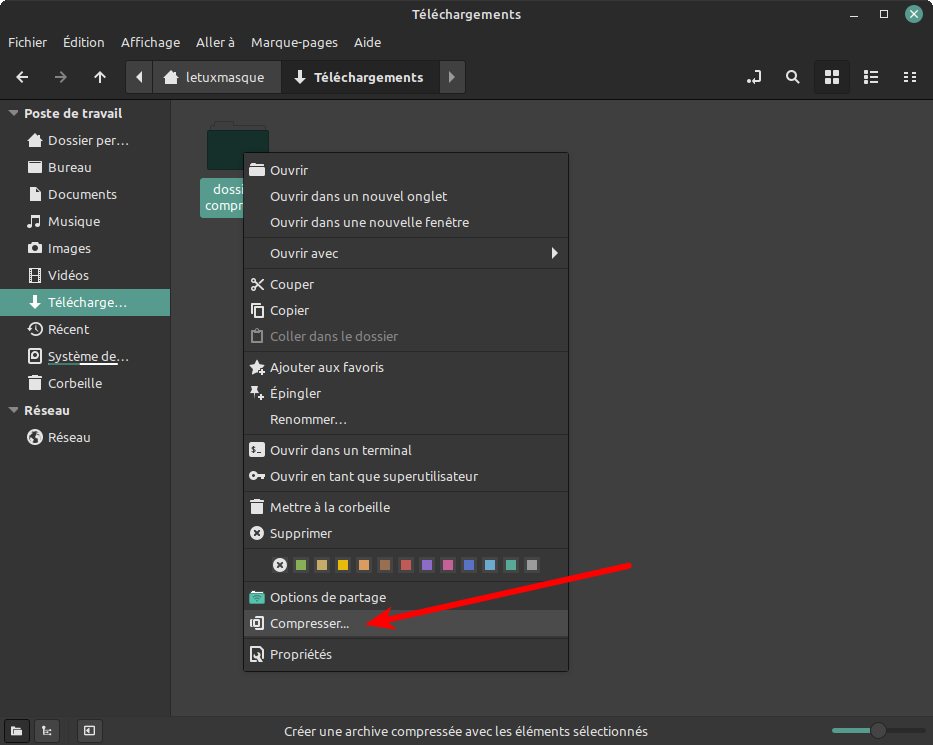Open Vidéos in the sidebar
The image size is (933, 745).
point(85,276)
